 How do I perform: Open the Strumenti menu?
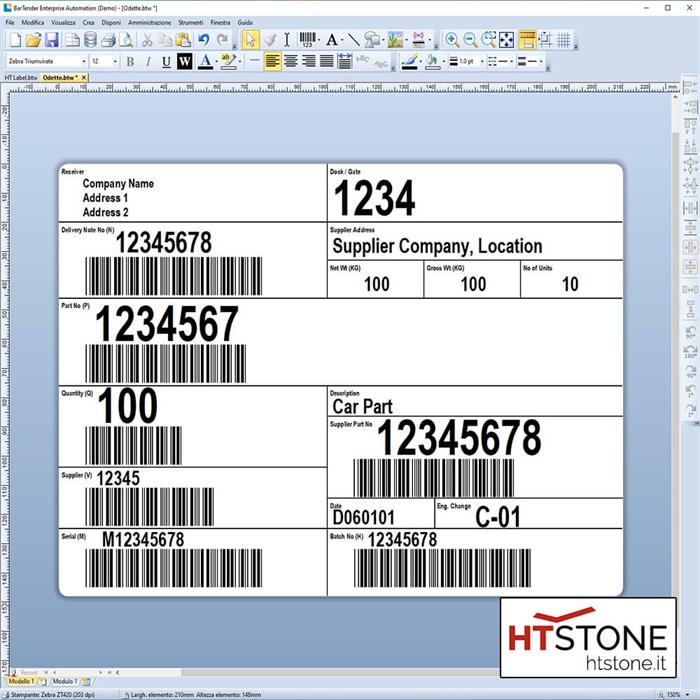[x=191, y=22]
